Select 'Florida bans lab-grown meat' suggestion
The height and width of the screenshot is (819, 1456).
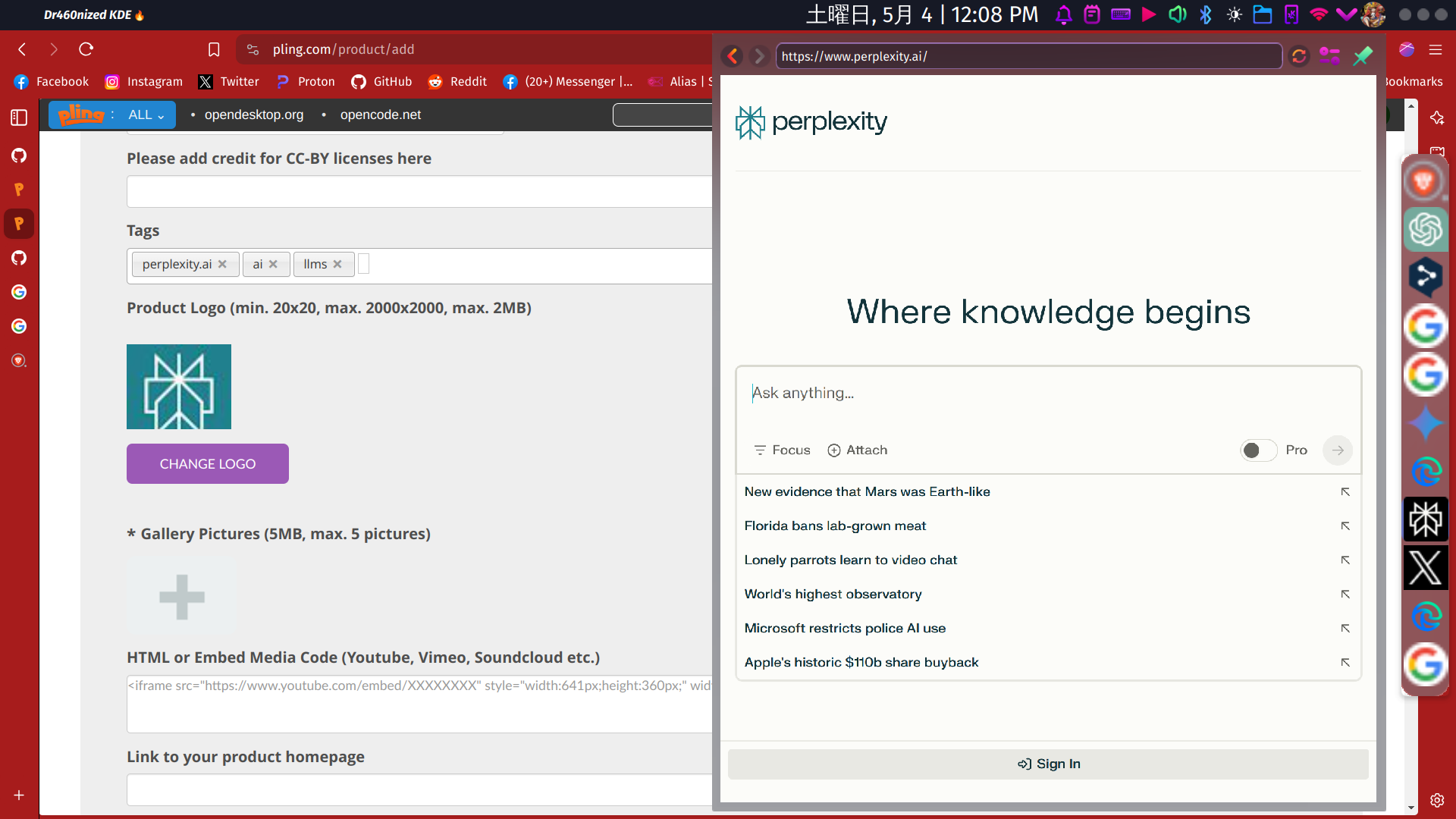click(1047, 526)
